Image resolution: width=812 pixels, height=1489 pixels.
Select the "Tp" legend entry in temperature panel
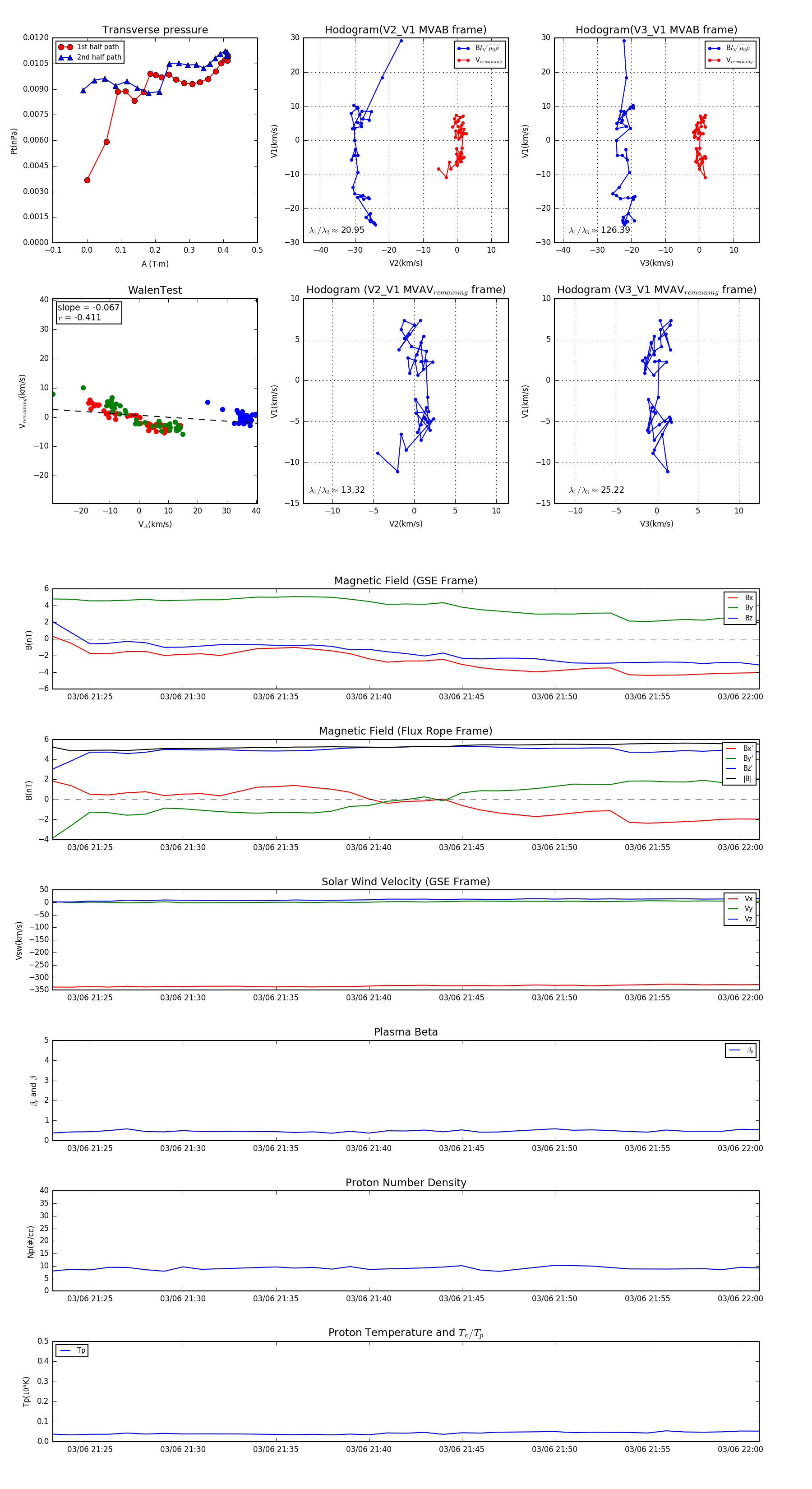tap(72, 1351)
